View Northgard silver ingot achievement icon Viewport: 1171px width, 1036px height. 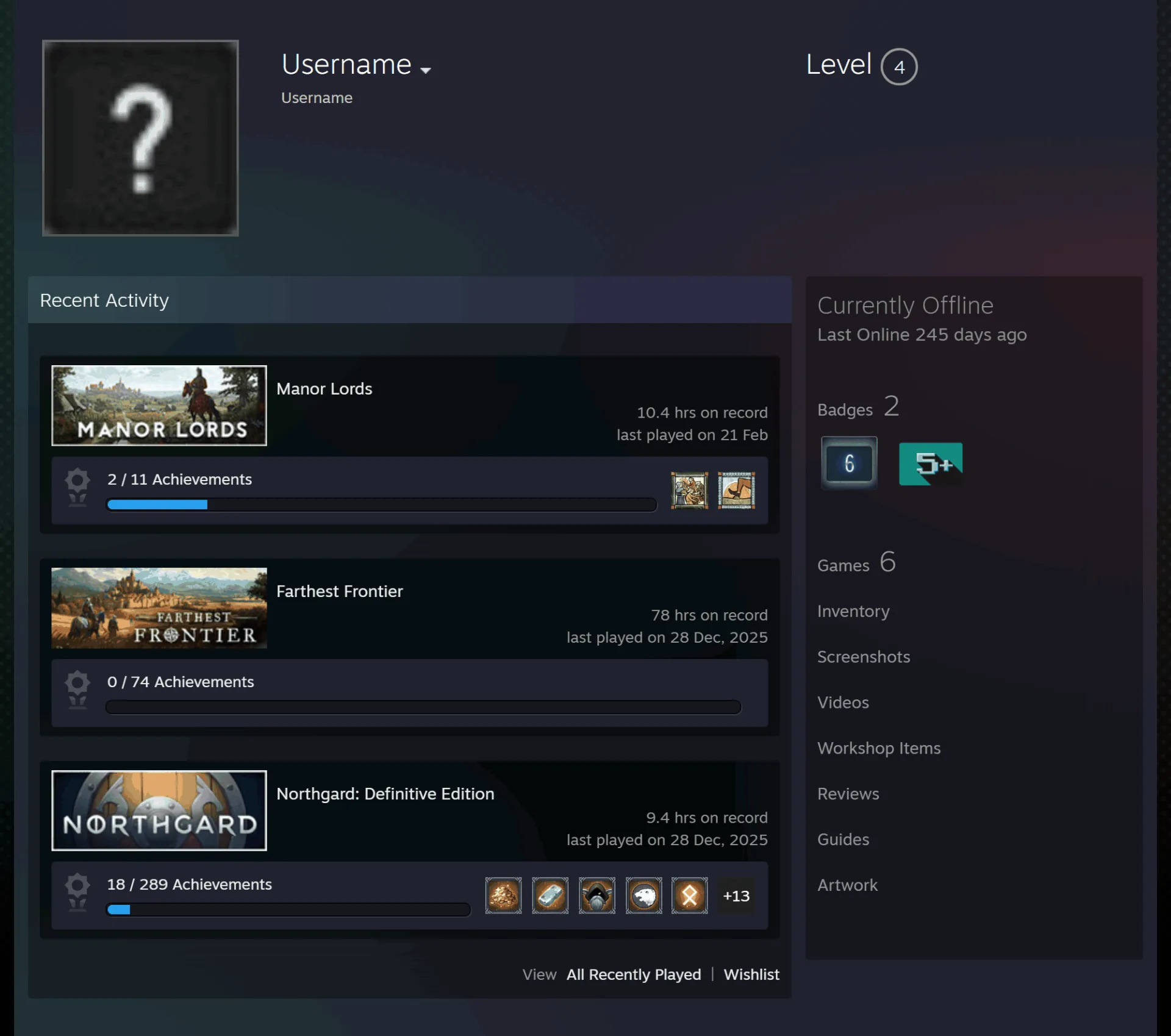550,895
